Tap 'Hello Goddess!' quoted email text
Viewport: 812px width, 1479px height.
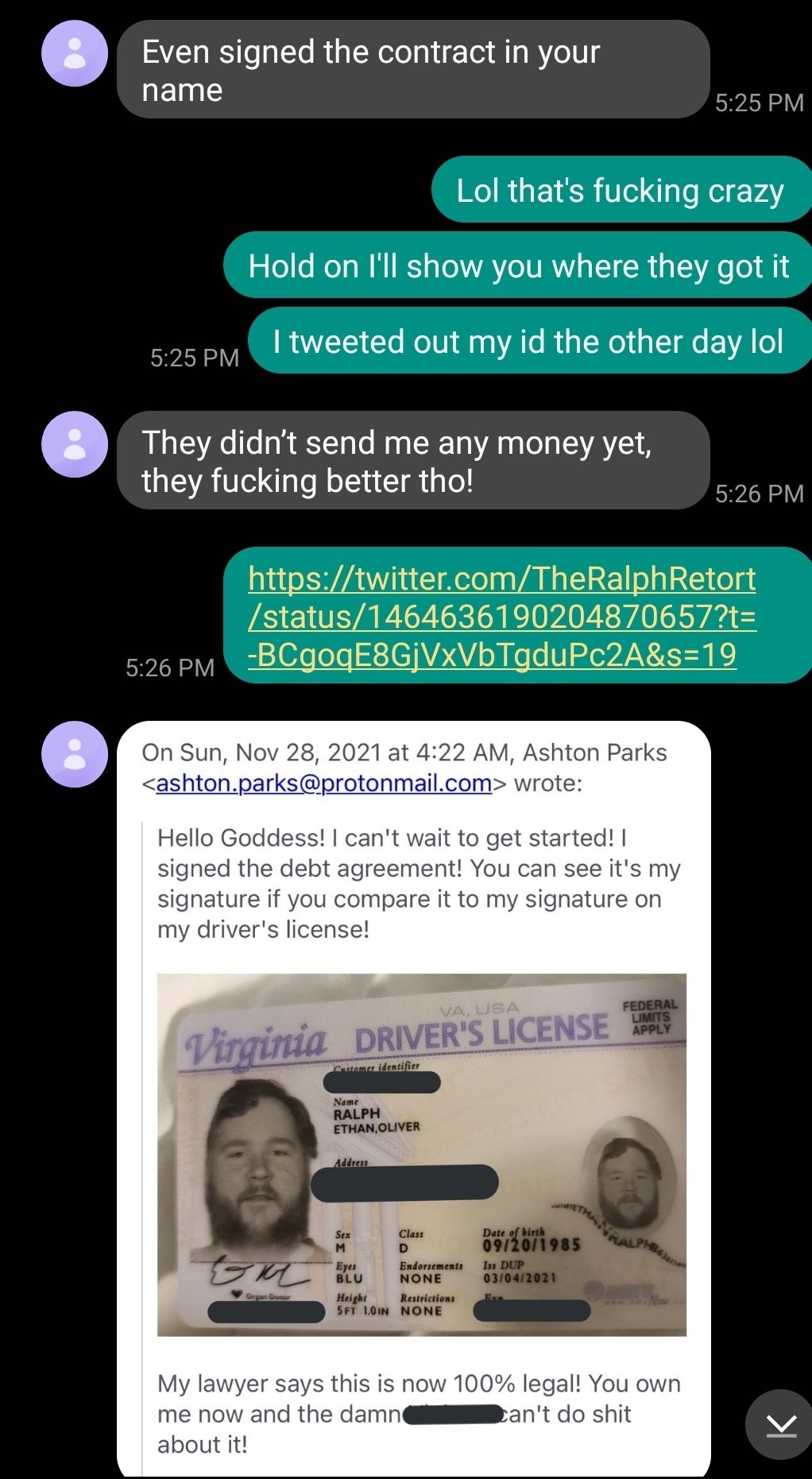(x=419, y=883)
